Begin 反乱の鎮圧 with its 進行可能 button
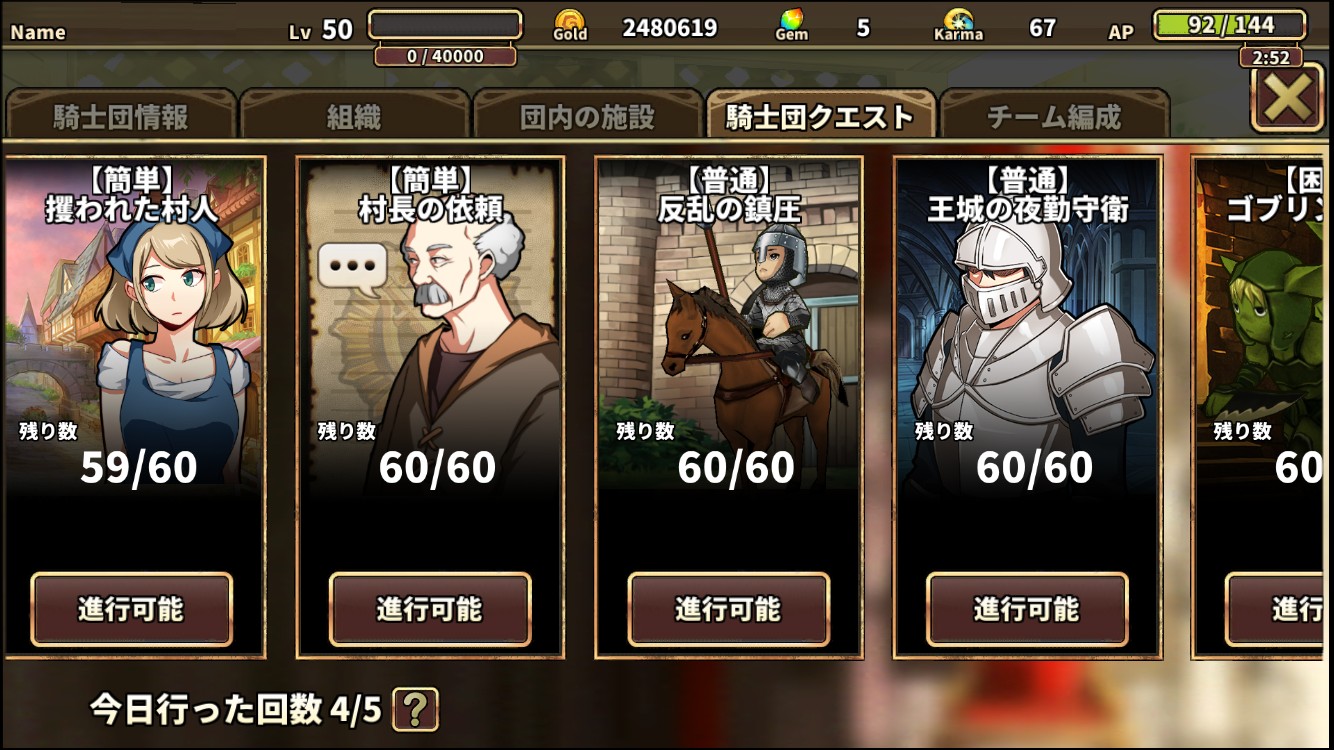 pos(728,609)
